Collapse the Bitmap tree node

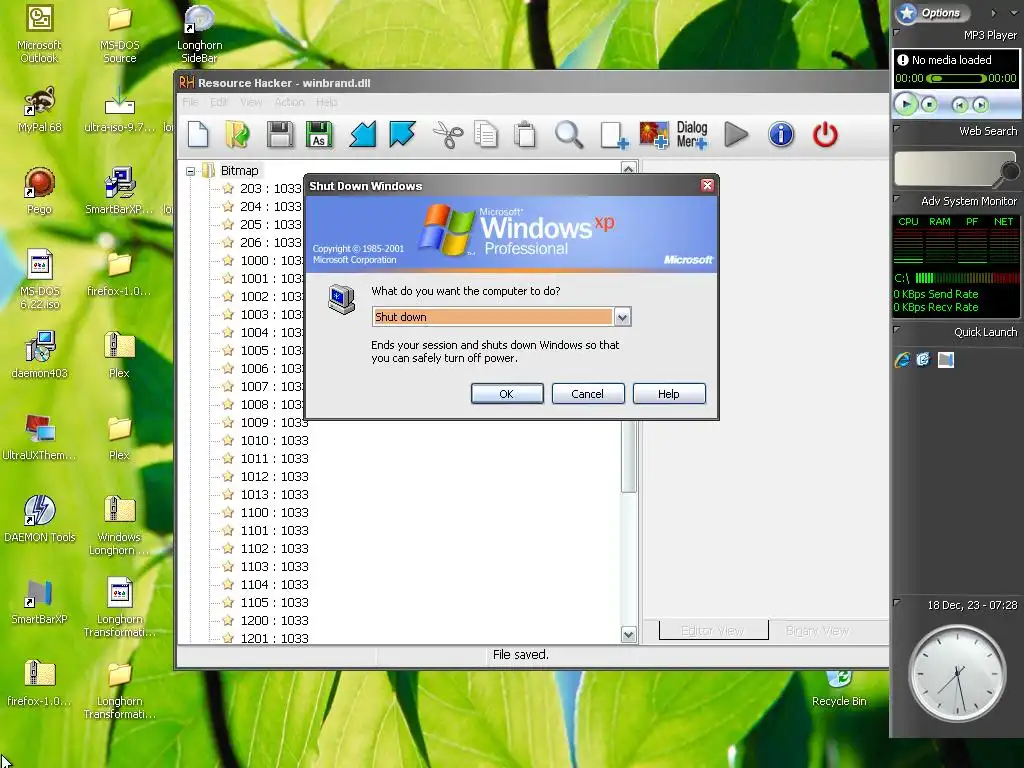(190, 171)
